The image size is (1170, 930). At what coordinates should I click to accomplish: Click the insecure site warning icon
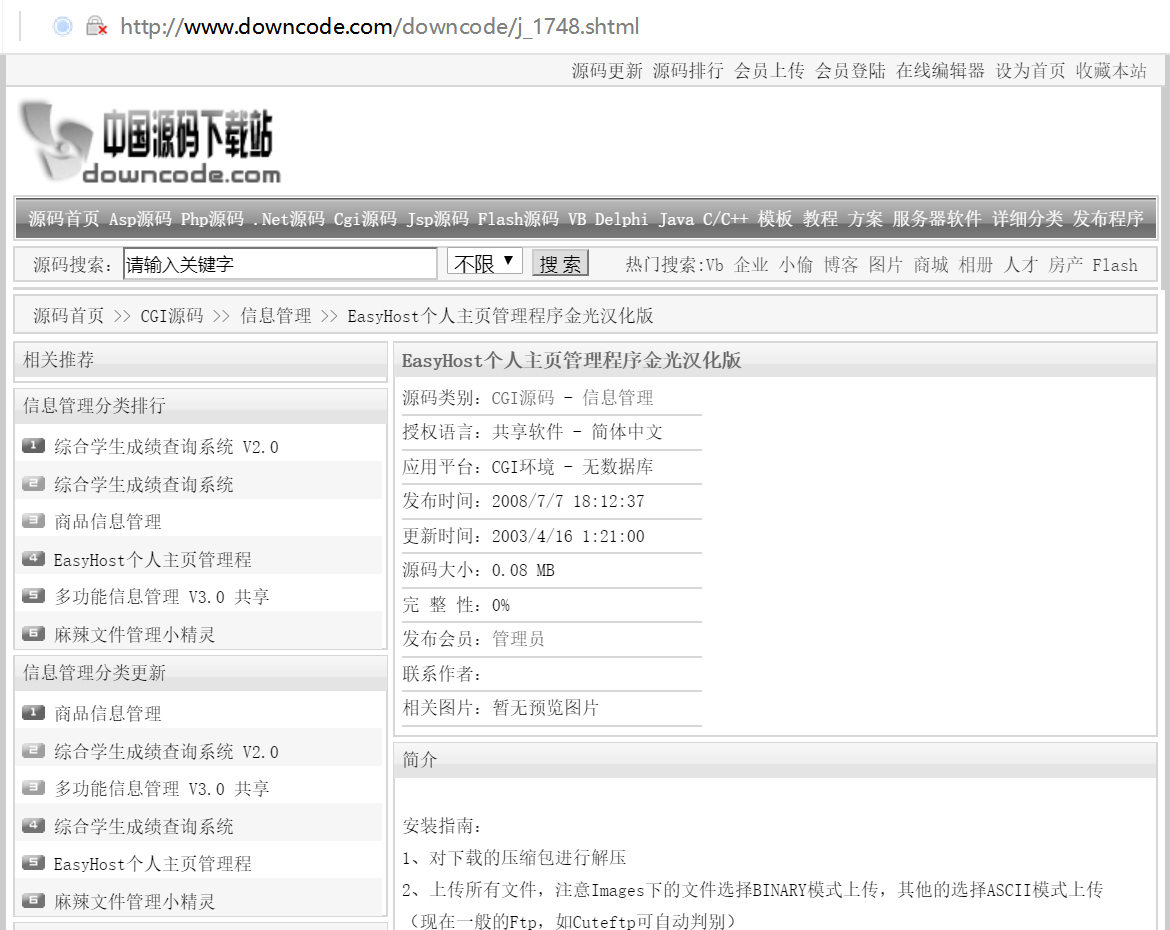96,27
